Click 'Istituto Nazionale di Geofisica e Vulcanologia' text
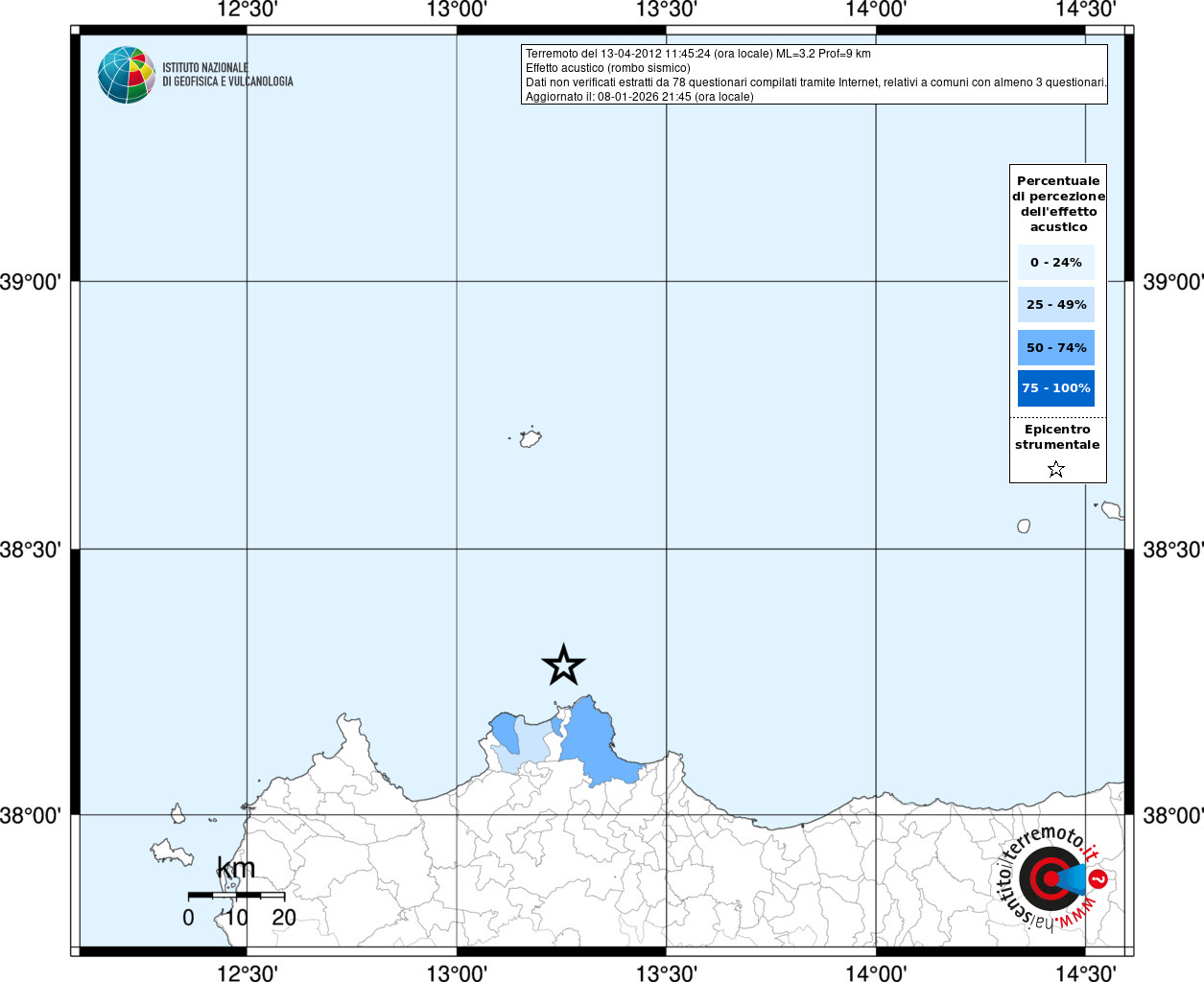The width and height of the screenshot is (1204, 982). pyautogui.click(x=227, y=75)
